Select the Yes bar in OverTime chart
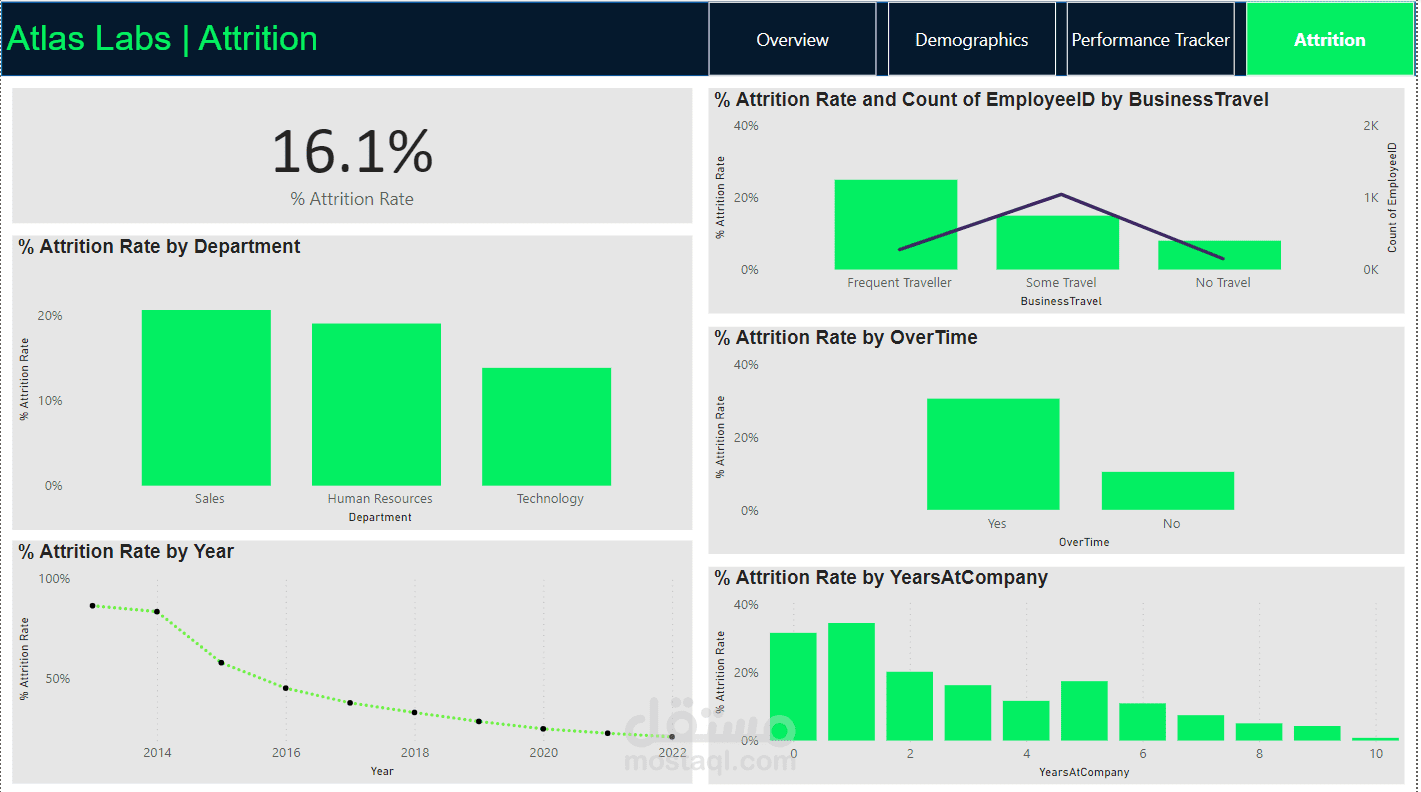Viewport: 1421px width, 792px height. point(993,455)
